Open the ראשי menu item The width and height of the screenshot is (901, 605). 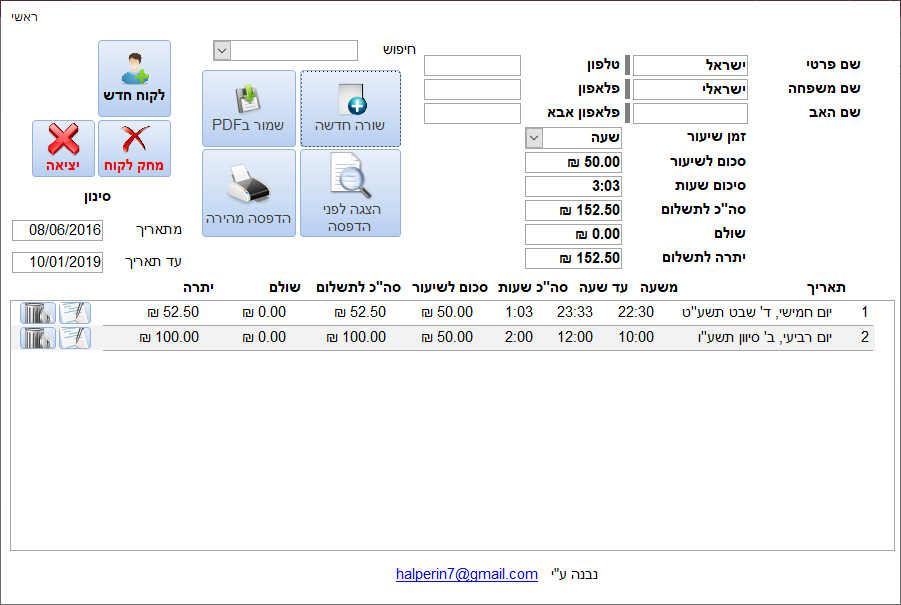24,17
